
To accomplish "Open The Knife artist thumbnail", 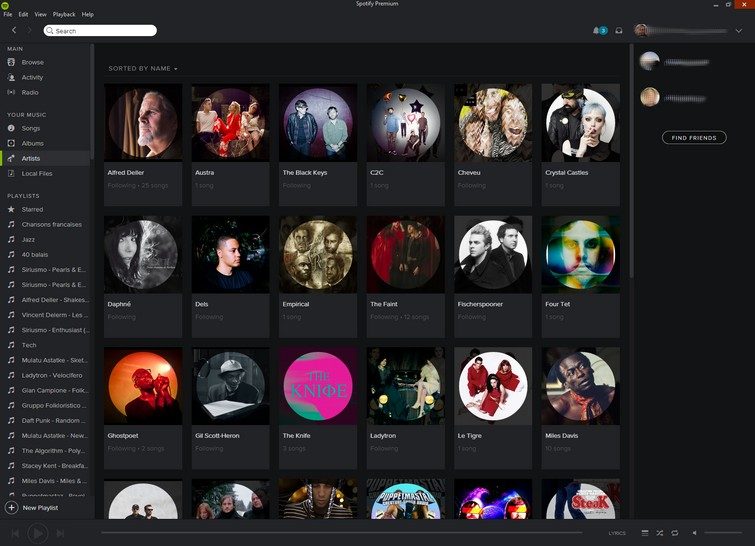I will point(318,386).
